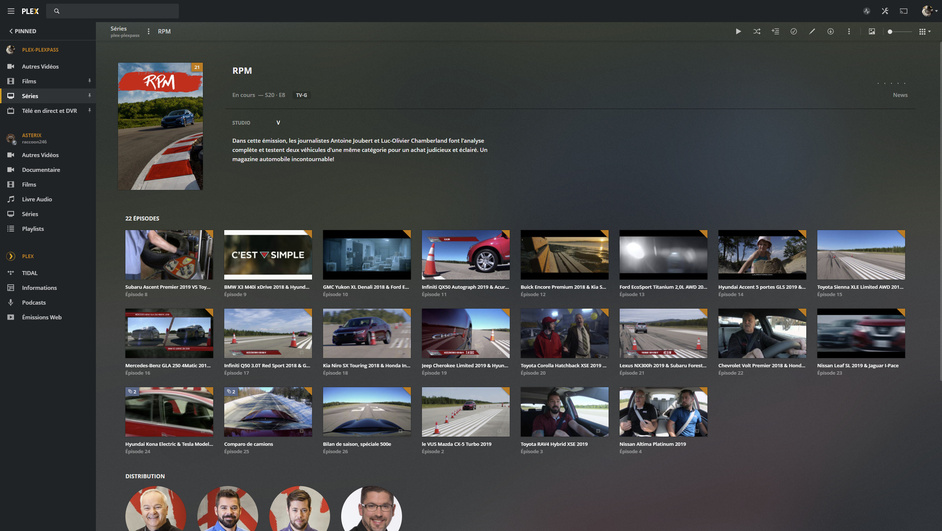The width and height of the screenshot is (942, 531).
Task: Collapse sidebar with the Pinned back chevron
Action: (x=23, y=31)
